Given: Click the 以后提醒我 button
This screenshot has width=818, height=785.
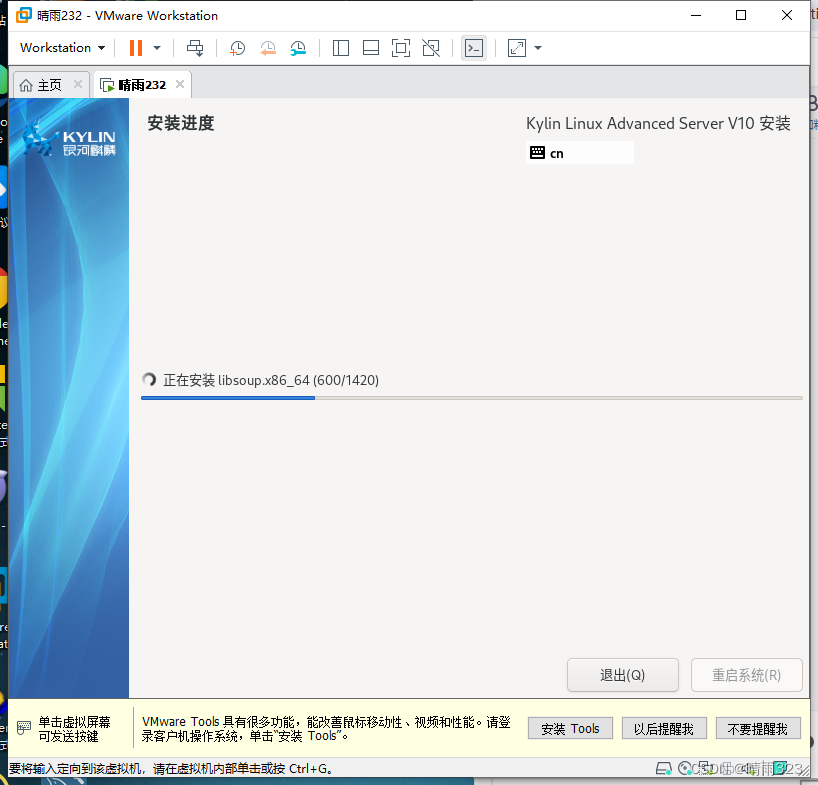Looking at the screenshot, I should [664, 728].
